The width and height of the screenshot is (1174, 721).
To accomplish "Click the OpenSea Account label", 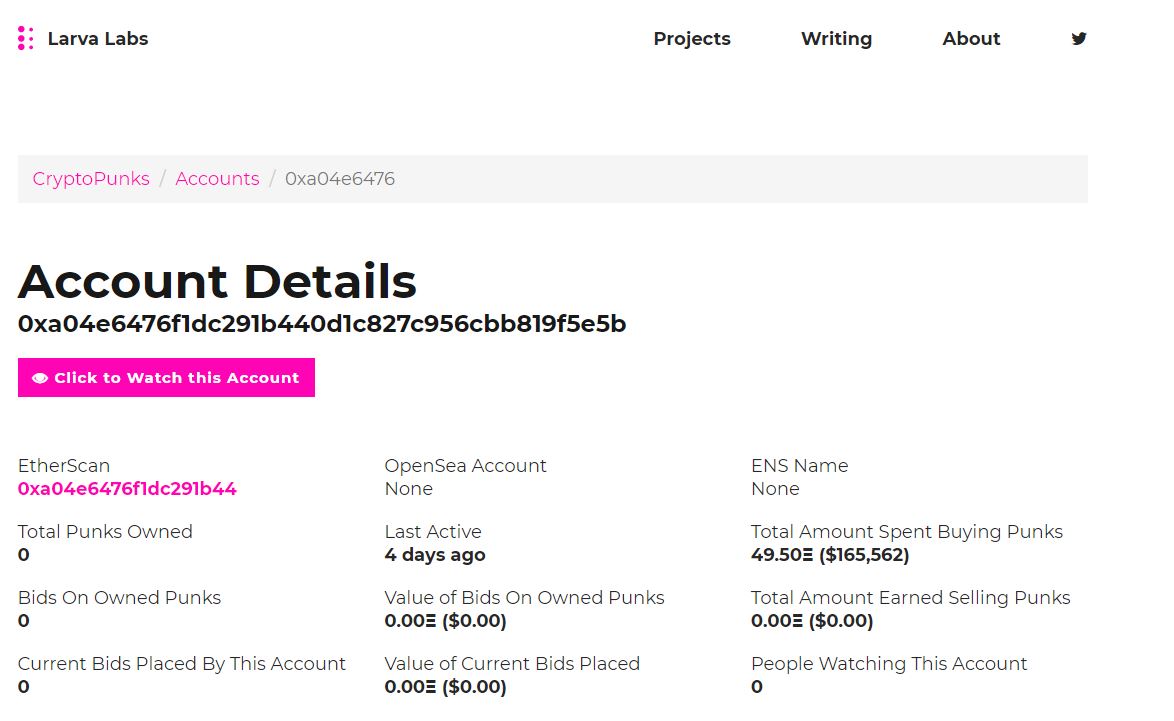I will (x=465, y=466).
